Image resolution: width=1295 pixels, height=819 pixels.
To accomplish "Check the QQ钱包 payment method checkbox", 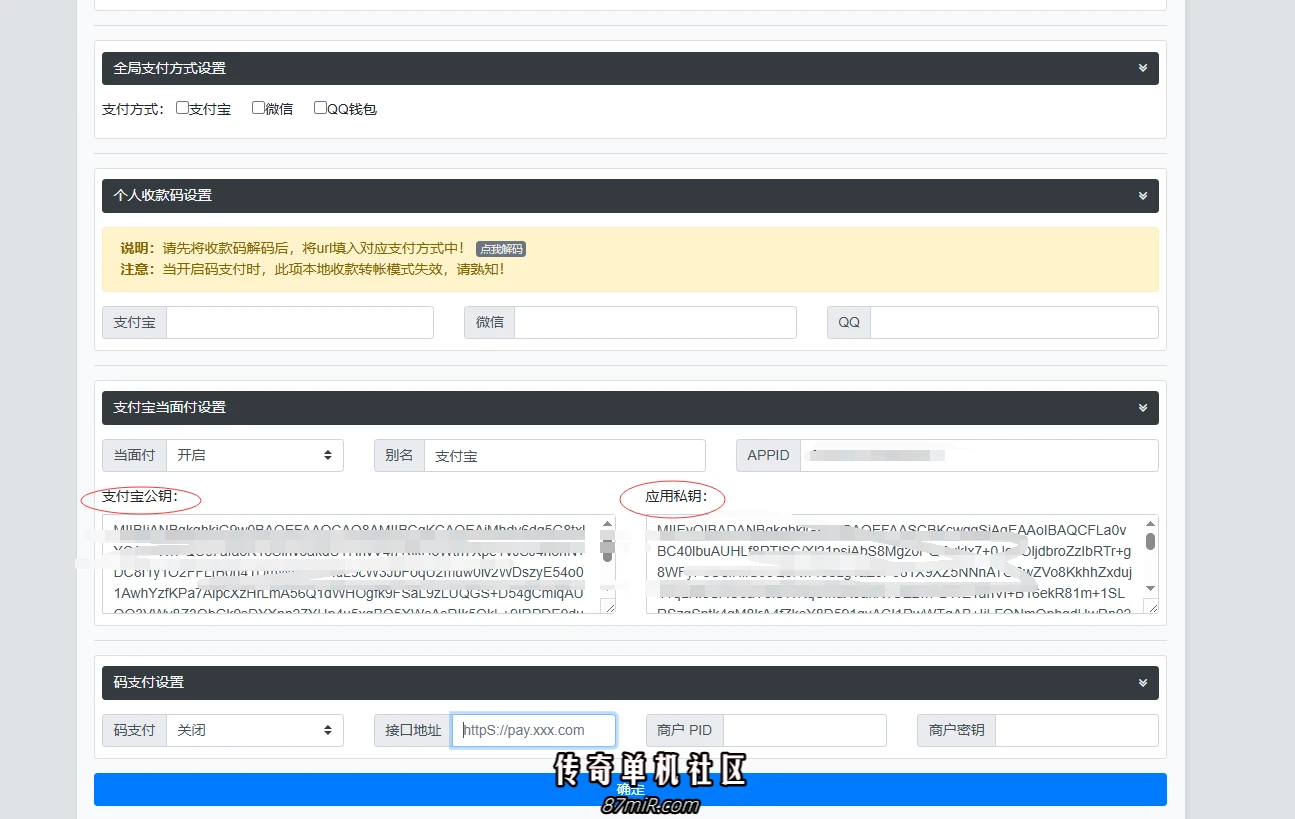I will [320, 108].
